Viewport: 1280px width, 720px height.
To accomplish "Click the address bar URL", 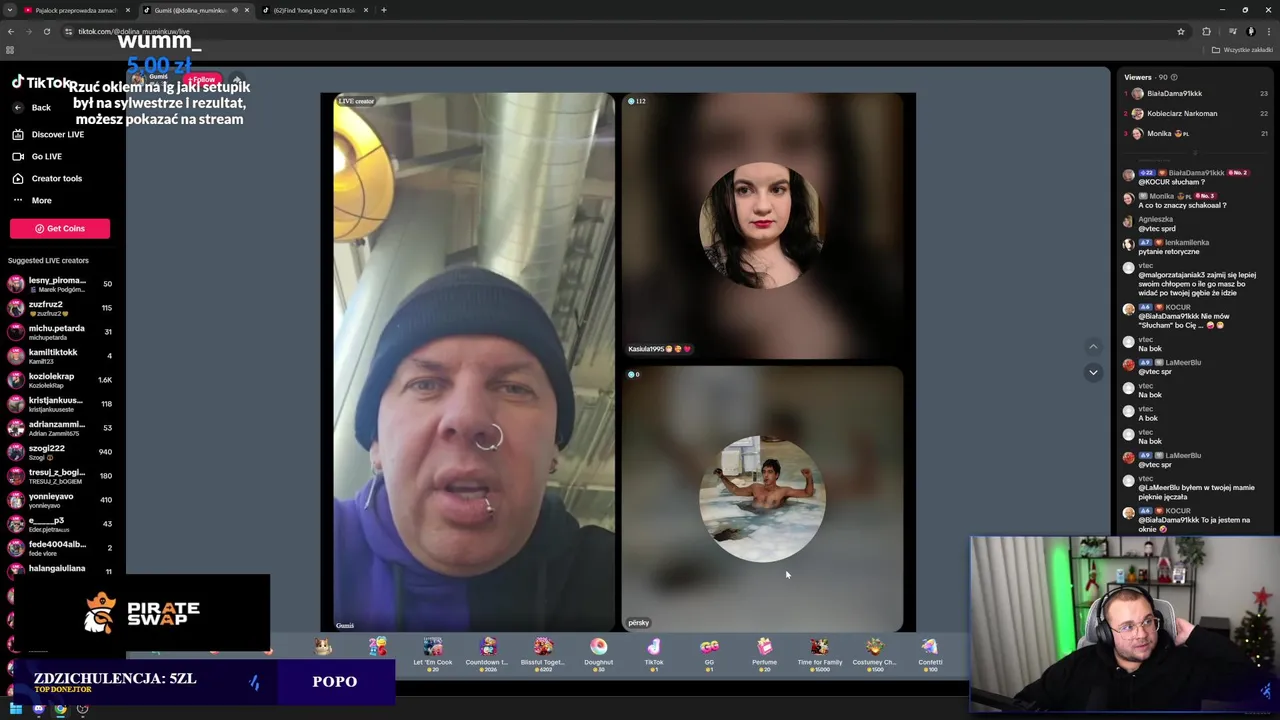I will coord(133,31).
